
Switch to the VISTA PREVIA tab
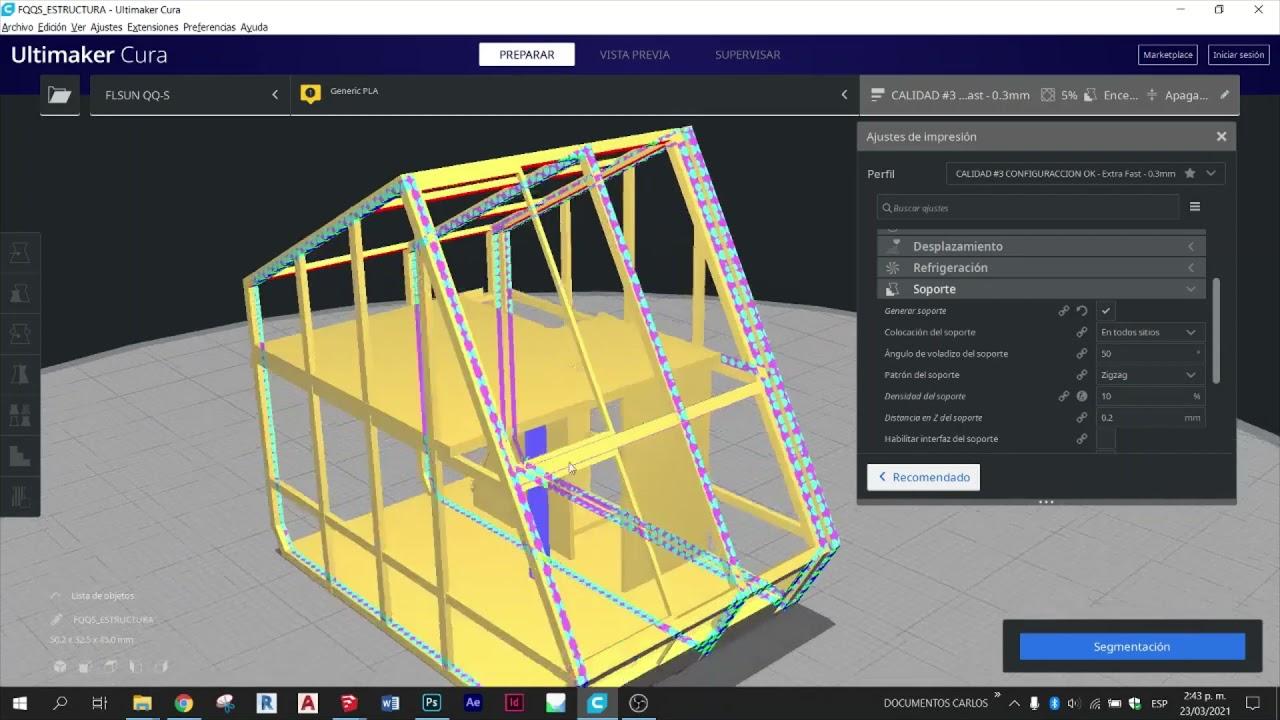(x=635, y=55)
